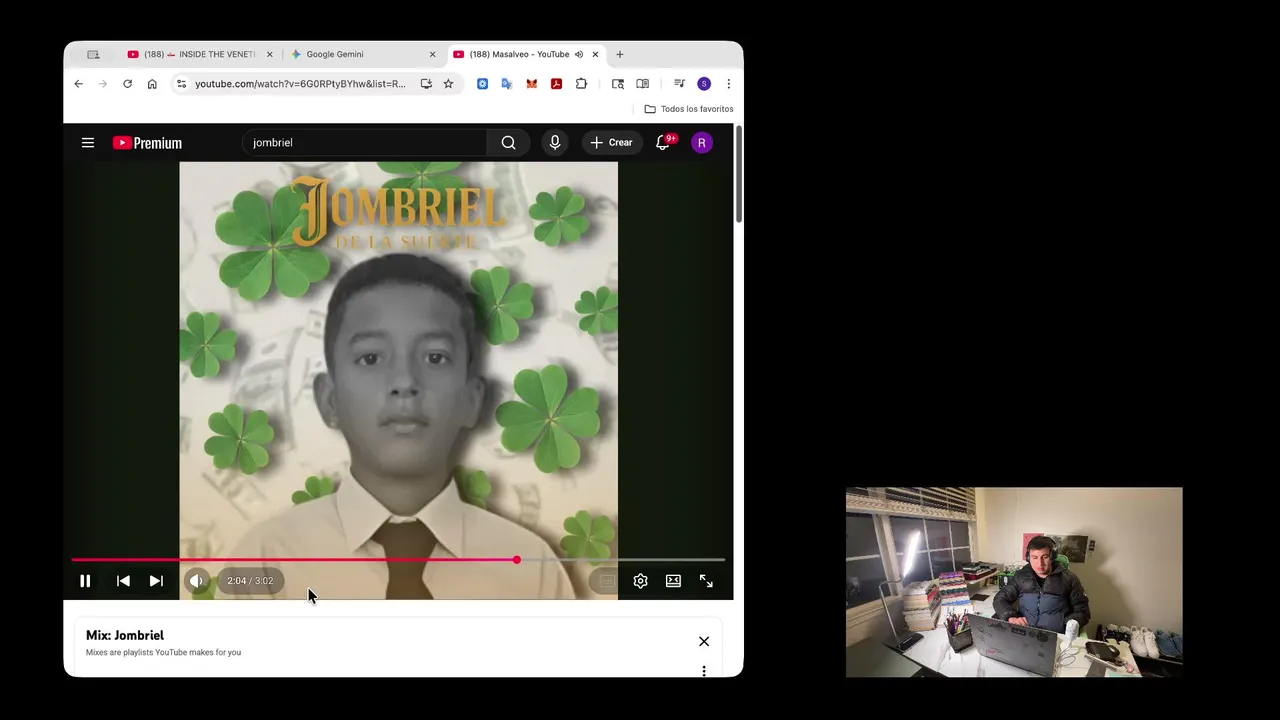This screenshot has height=720, width=1280.
Task: Open the tab search button
Action: pyautogui.click(x=93, y=54)
